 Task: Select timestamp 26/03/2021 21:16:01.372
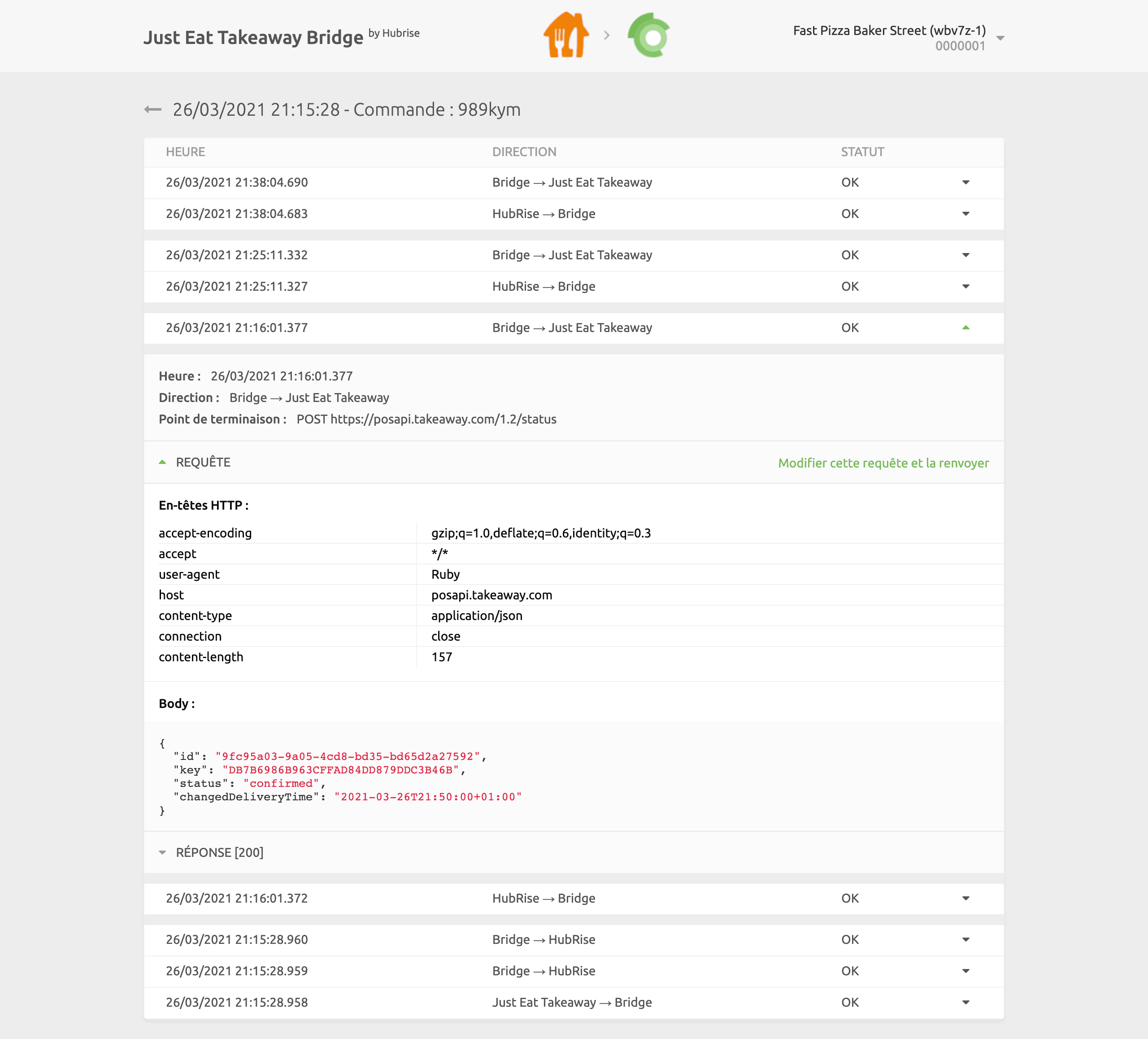[x=237, y=898]
